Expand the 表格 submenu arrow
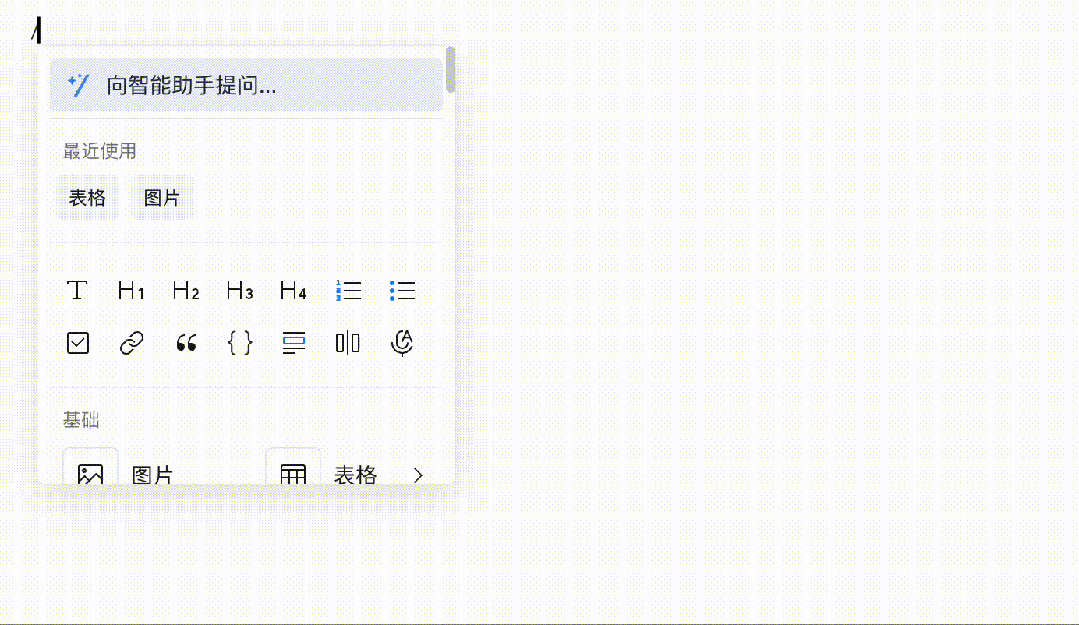 tap(418, 475)
